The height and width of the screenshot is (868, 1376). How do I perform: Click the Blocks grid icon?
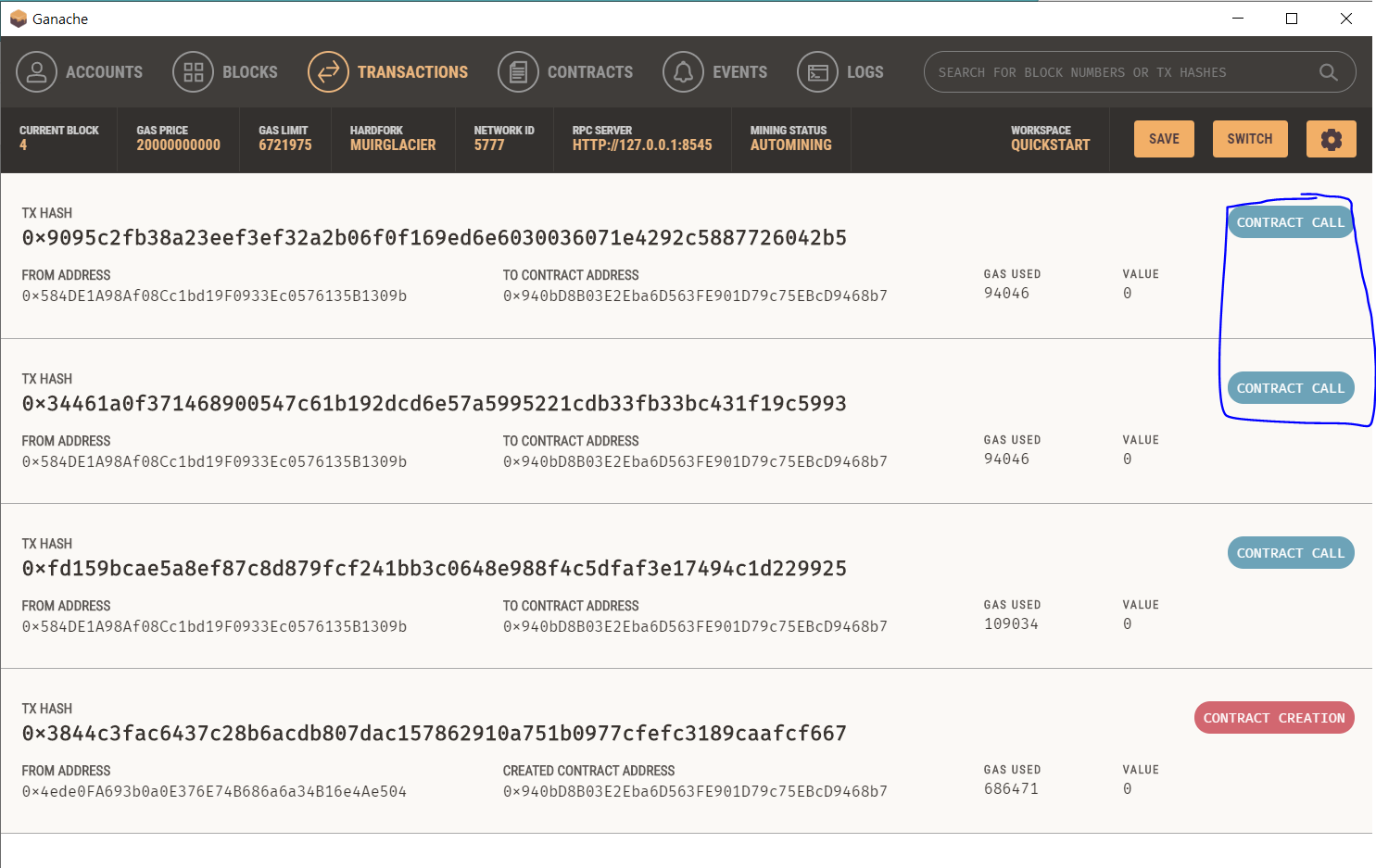(193, 72)
